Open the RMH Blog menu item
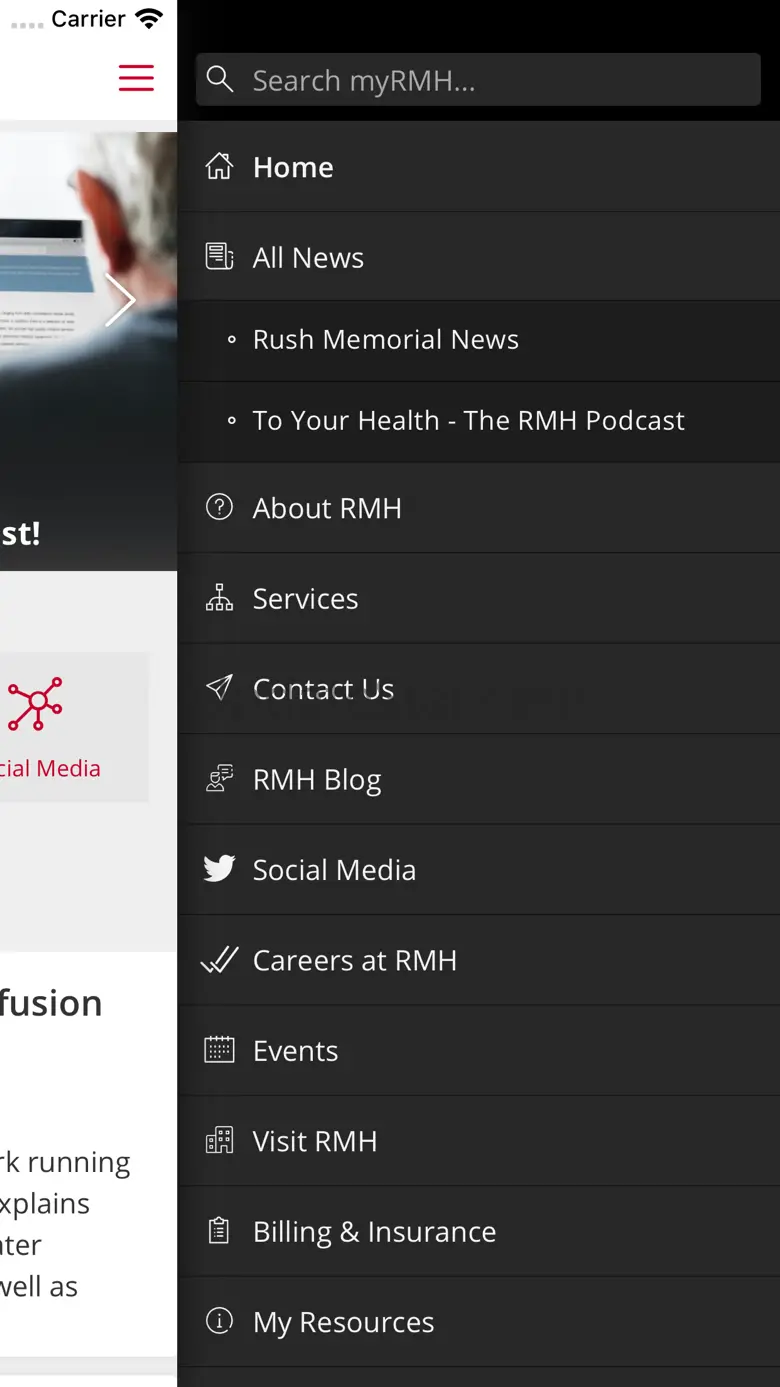This screenshot has width=780, height=1387. click(x=317, y=779)
